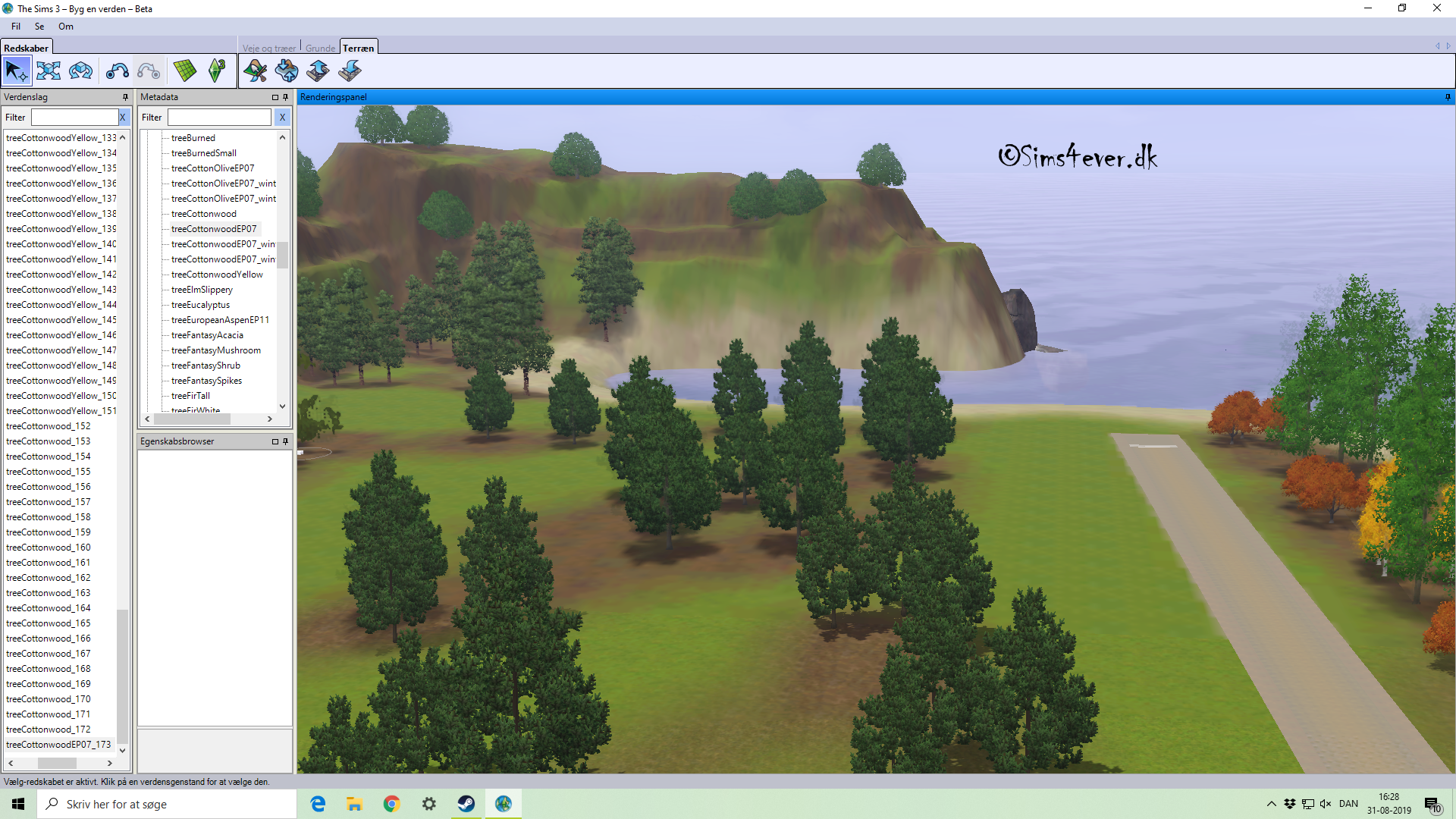Maximize the Egenskabsbrowser panel
The image size is (1456, 819).
(x=275, y=441)
